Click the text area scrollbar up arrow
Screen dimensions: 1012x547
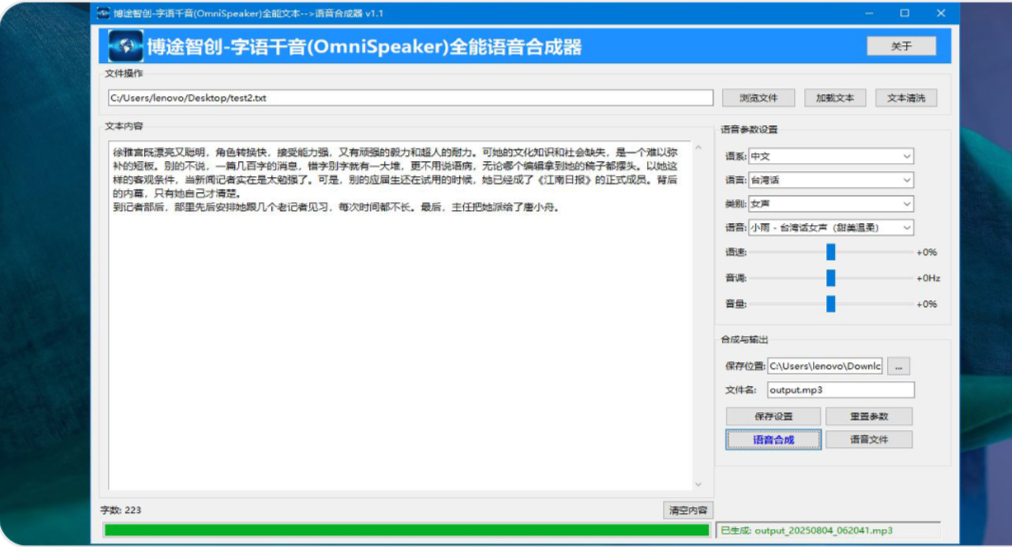click(x=698, y=148)
